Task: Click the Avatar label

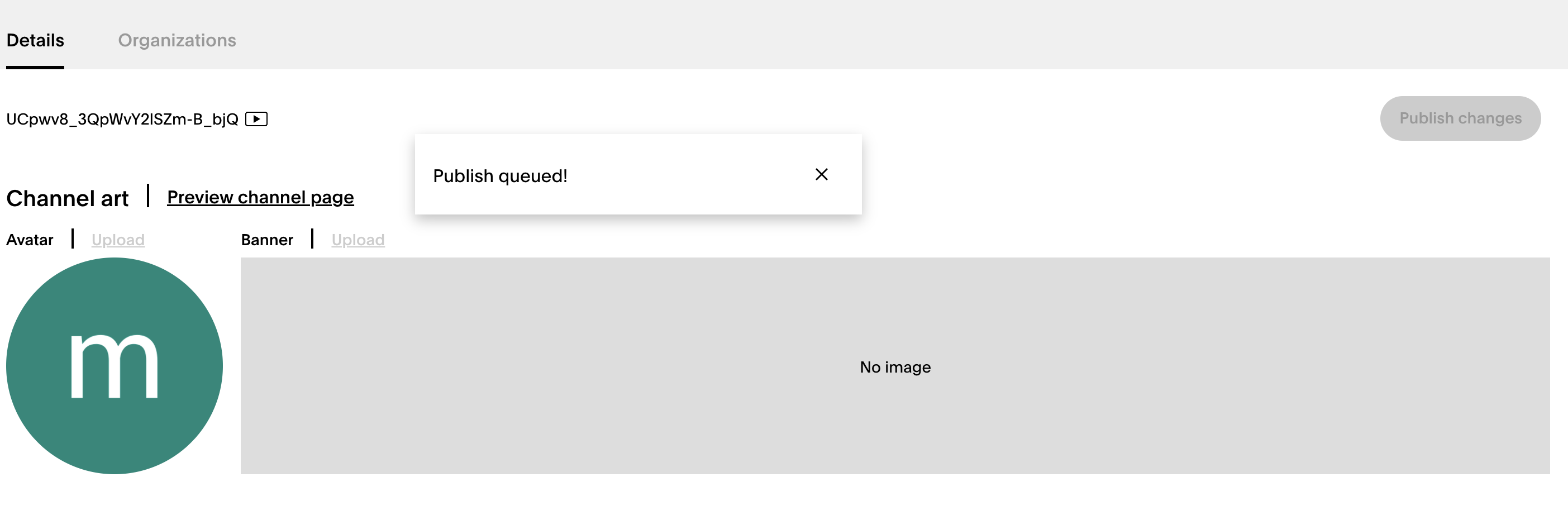Action: click(x=30, y=240)
